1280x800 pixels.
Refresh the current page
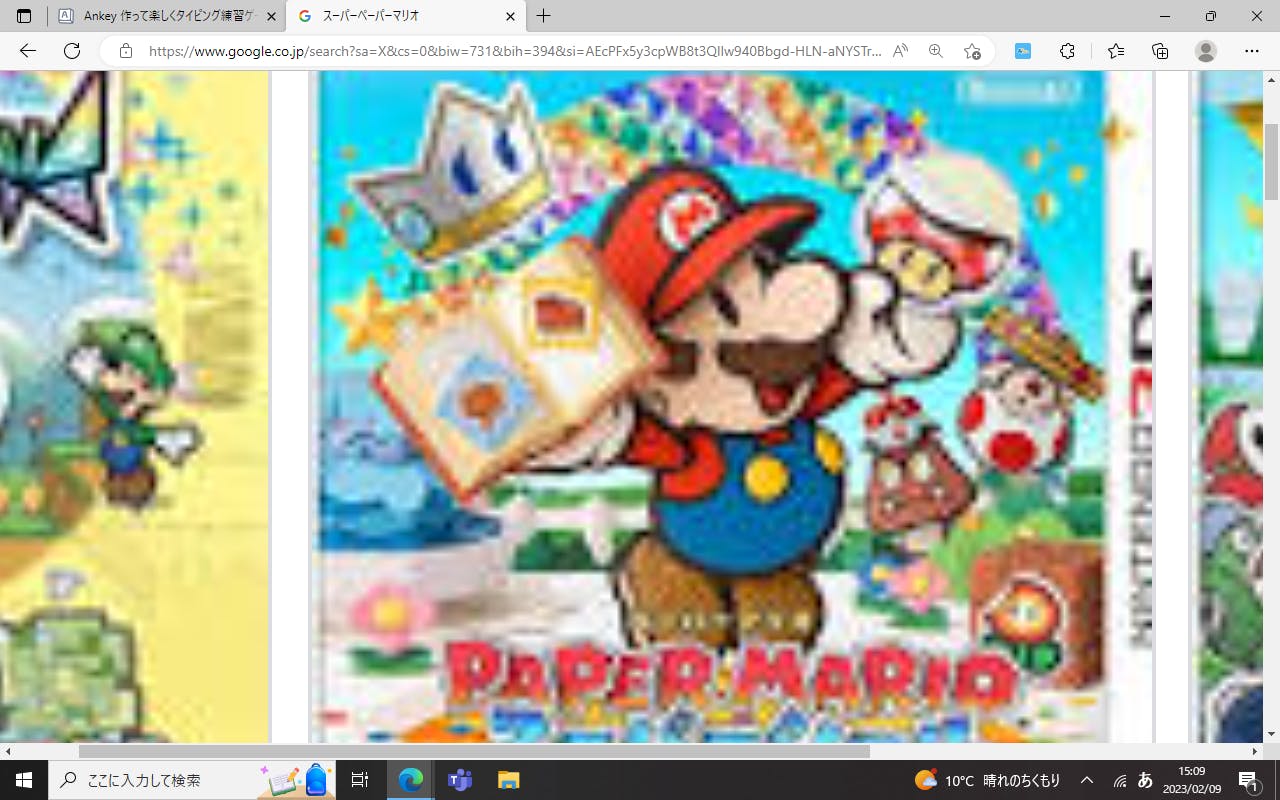click(72, 51)
